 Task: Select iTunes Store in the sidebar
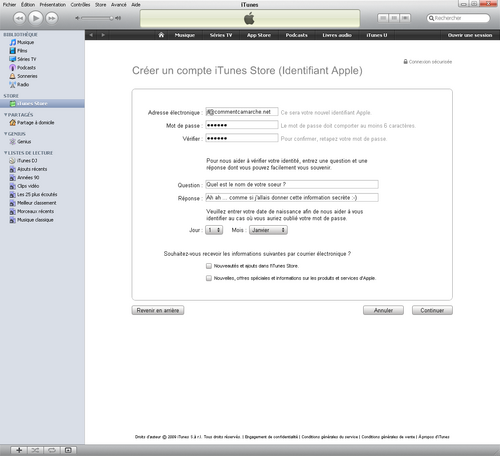[x=42, y=103]
